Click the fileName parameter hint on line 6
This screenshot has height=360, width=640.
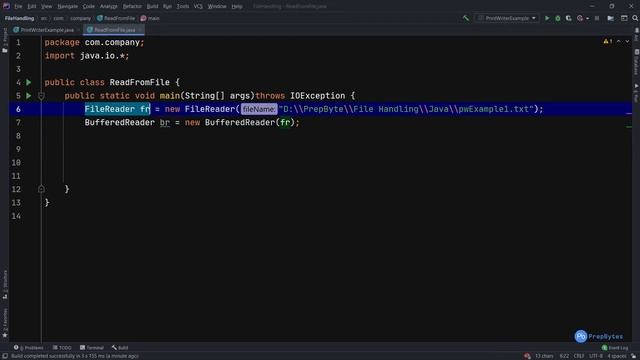[x=259, y=109]
